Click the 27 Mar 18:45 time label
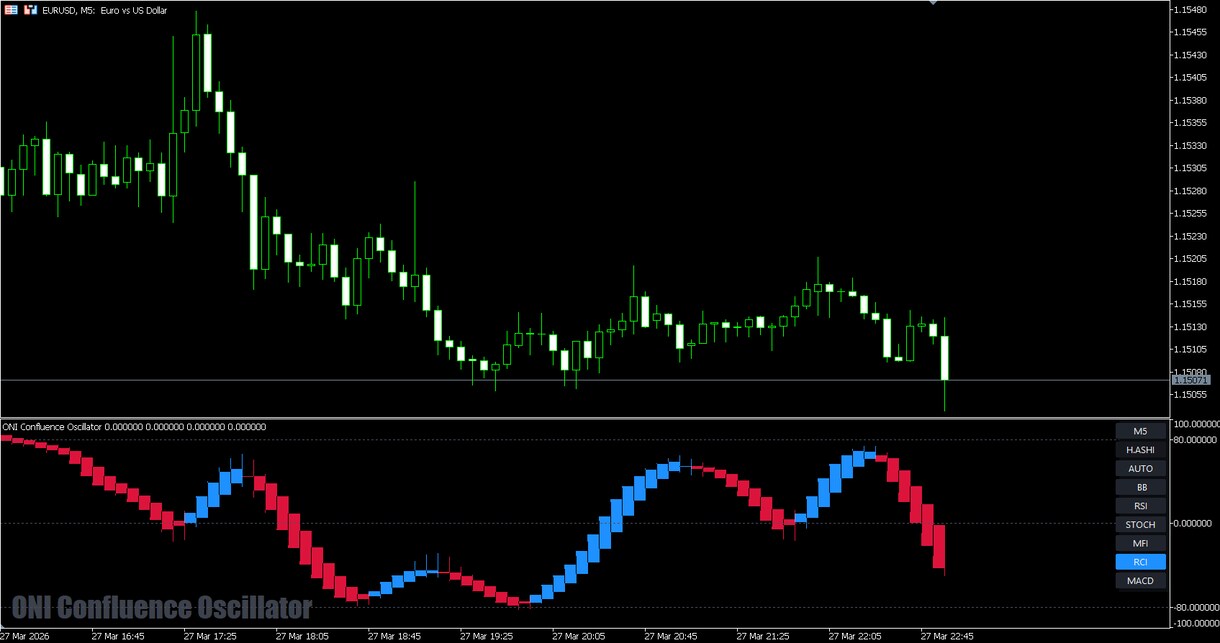This screenshot has width=1220, height=643. coord(394,635)
